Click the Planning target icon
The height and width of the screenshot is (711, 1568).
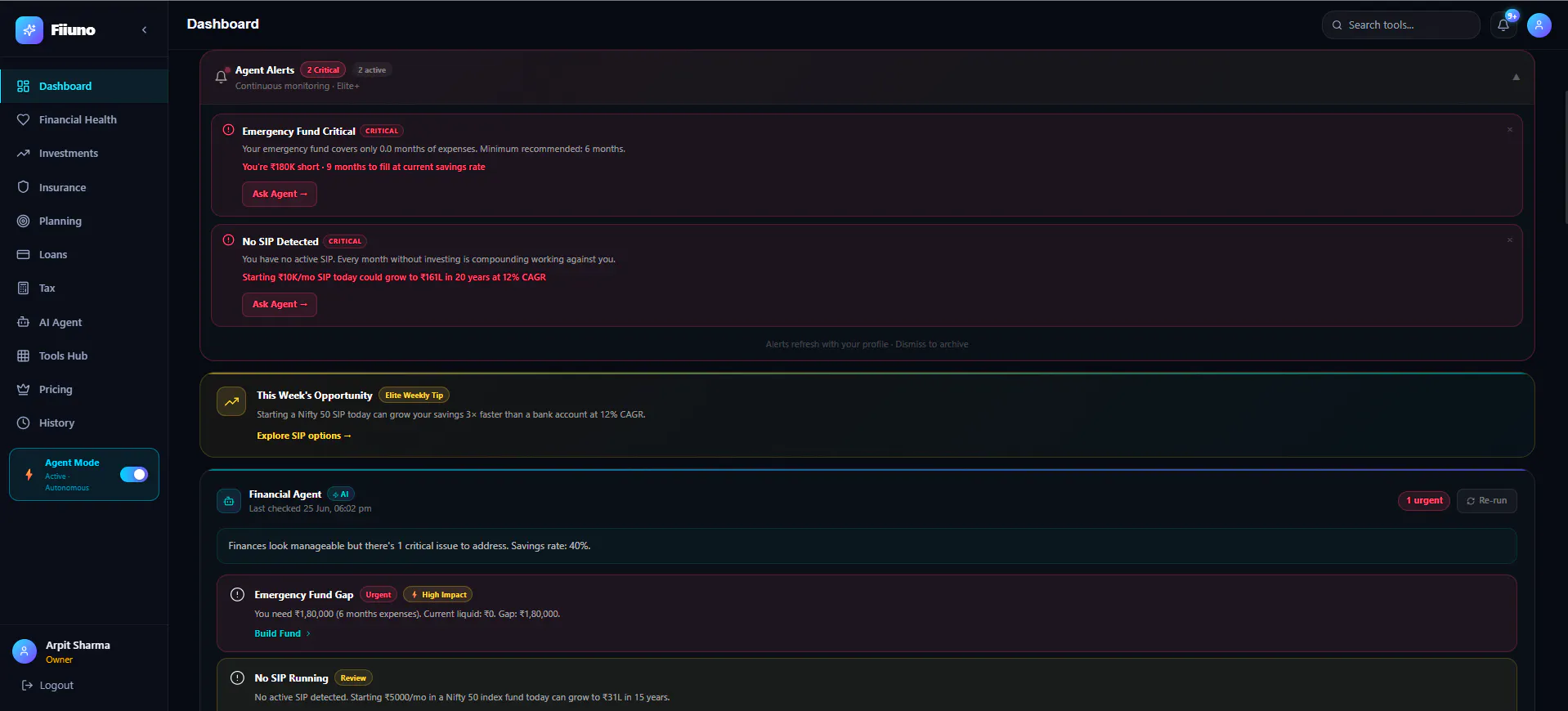[23, 221]
